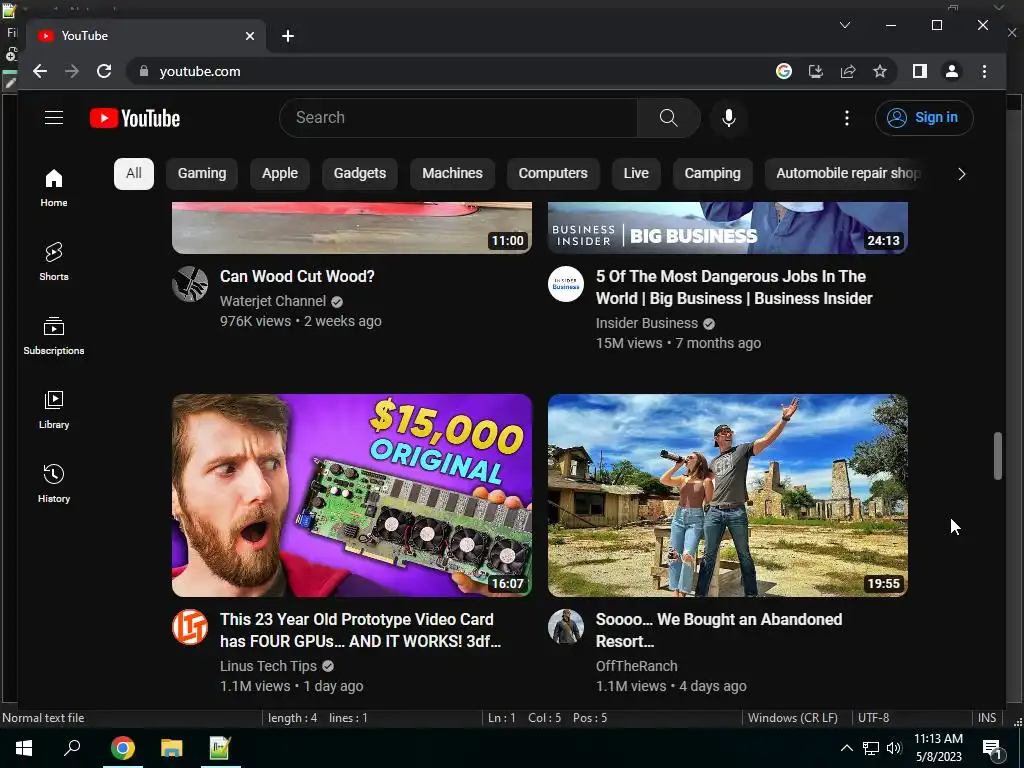Click the install app icon
Screen dimensions: 1024x768
816,71
